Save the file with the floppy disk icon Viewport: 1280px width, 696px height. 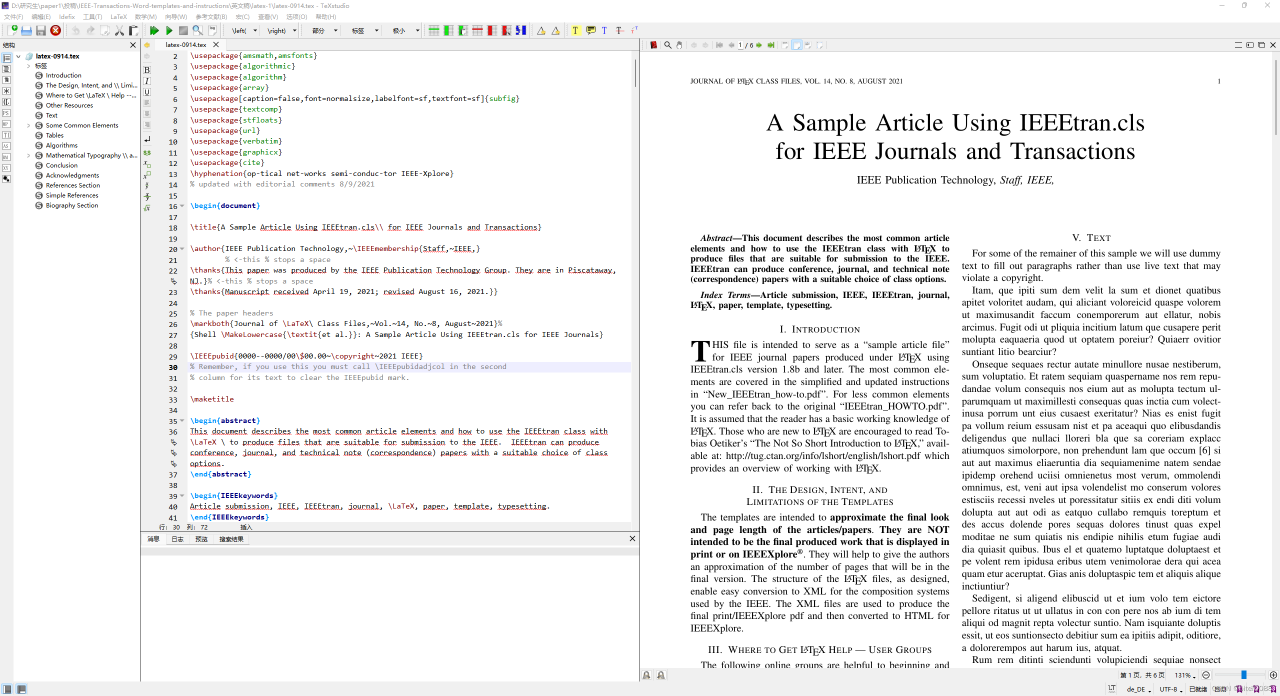pyautogui.click(x=41, y=31)
